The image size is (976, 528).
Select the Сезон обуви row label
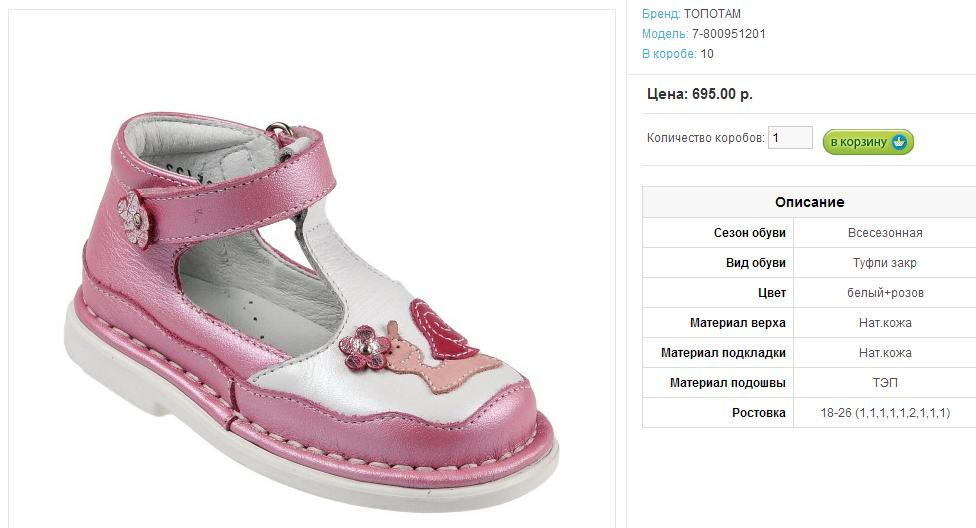tap(749, 233)
